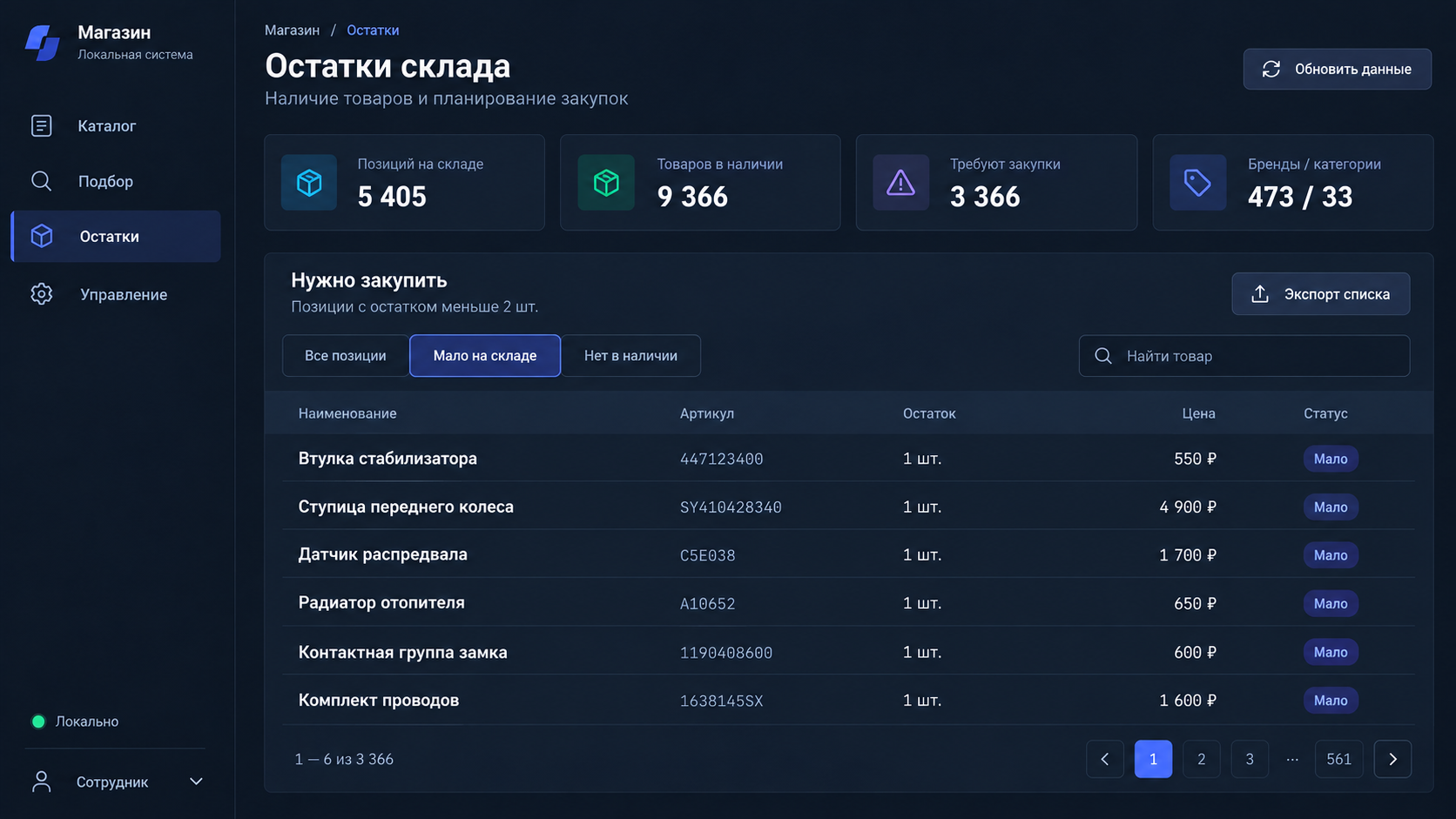Open the Ступица переднего колеса row
1456x819 pixels.
(848, 506)
